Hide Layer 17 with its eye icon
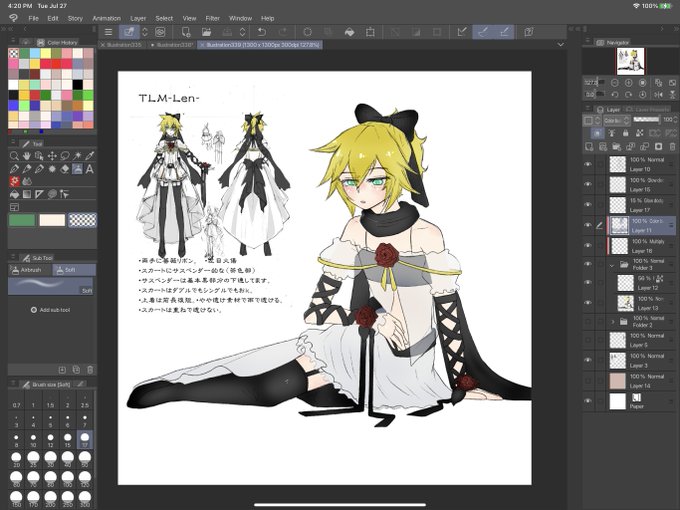The image size is (680, 510). (588, 204)
